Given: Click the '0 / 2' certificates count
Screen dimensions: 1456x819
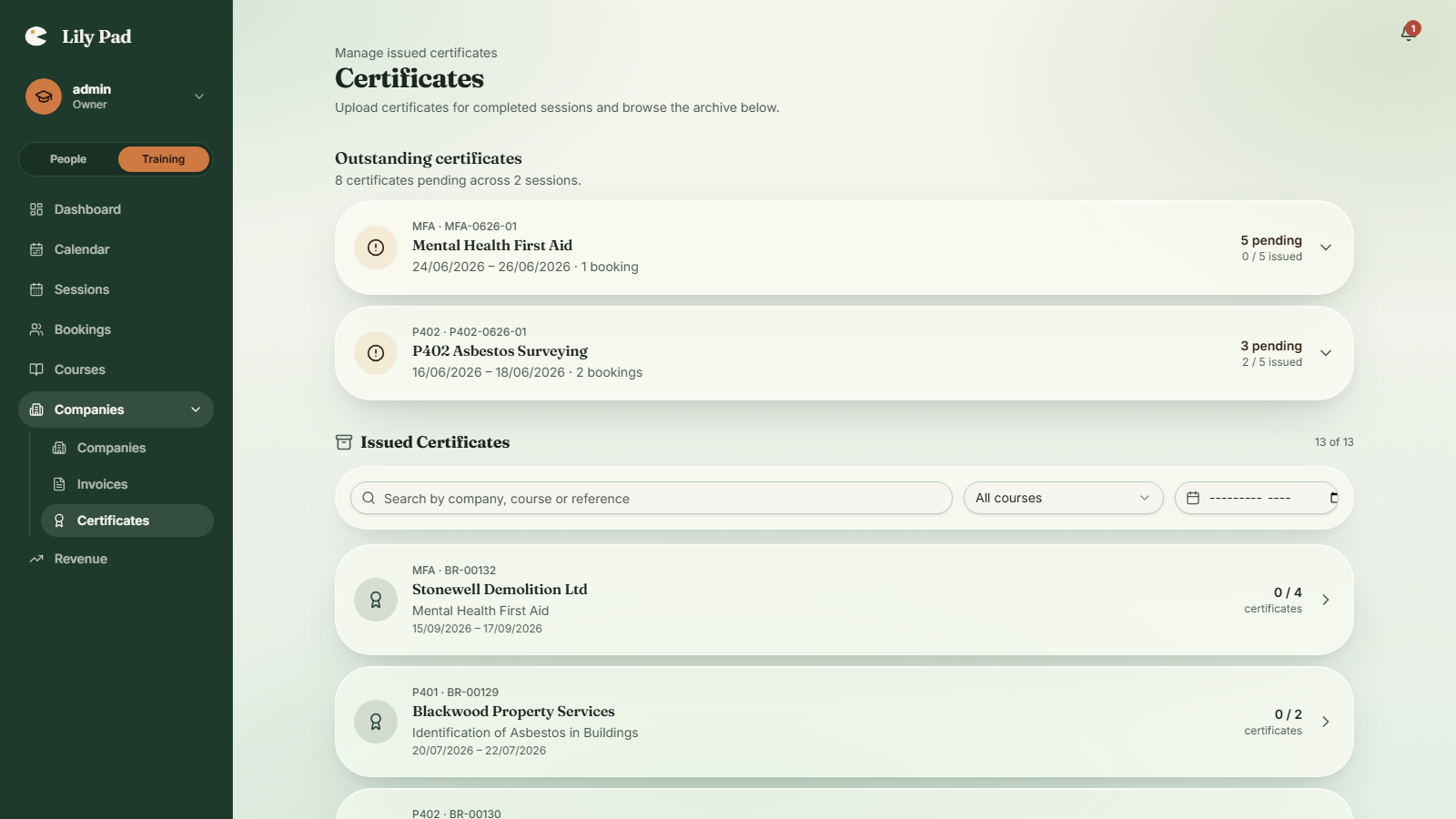Looking at the screenshot, I should 1288,714.
